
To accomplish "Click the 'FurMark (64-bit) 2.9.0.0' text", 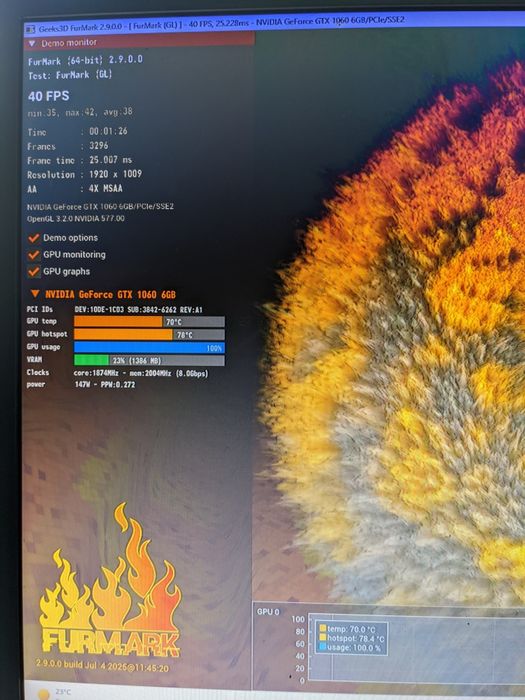I will tap(85, 60).
